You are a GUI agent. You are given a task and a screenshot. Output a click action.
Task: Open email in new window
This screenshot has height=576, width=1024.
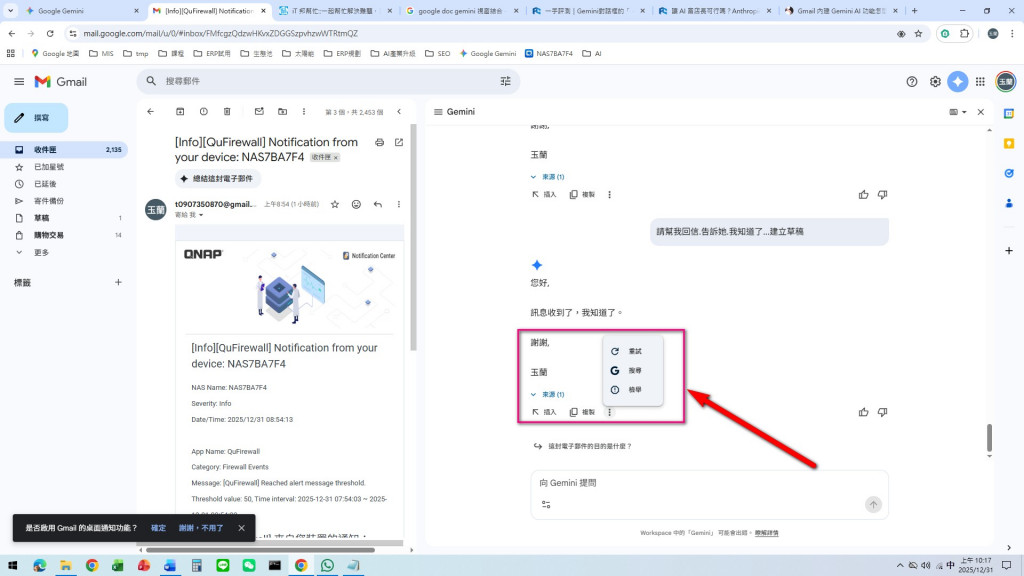[399, 142]
